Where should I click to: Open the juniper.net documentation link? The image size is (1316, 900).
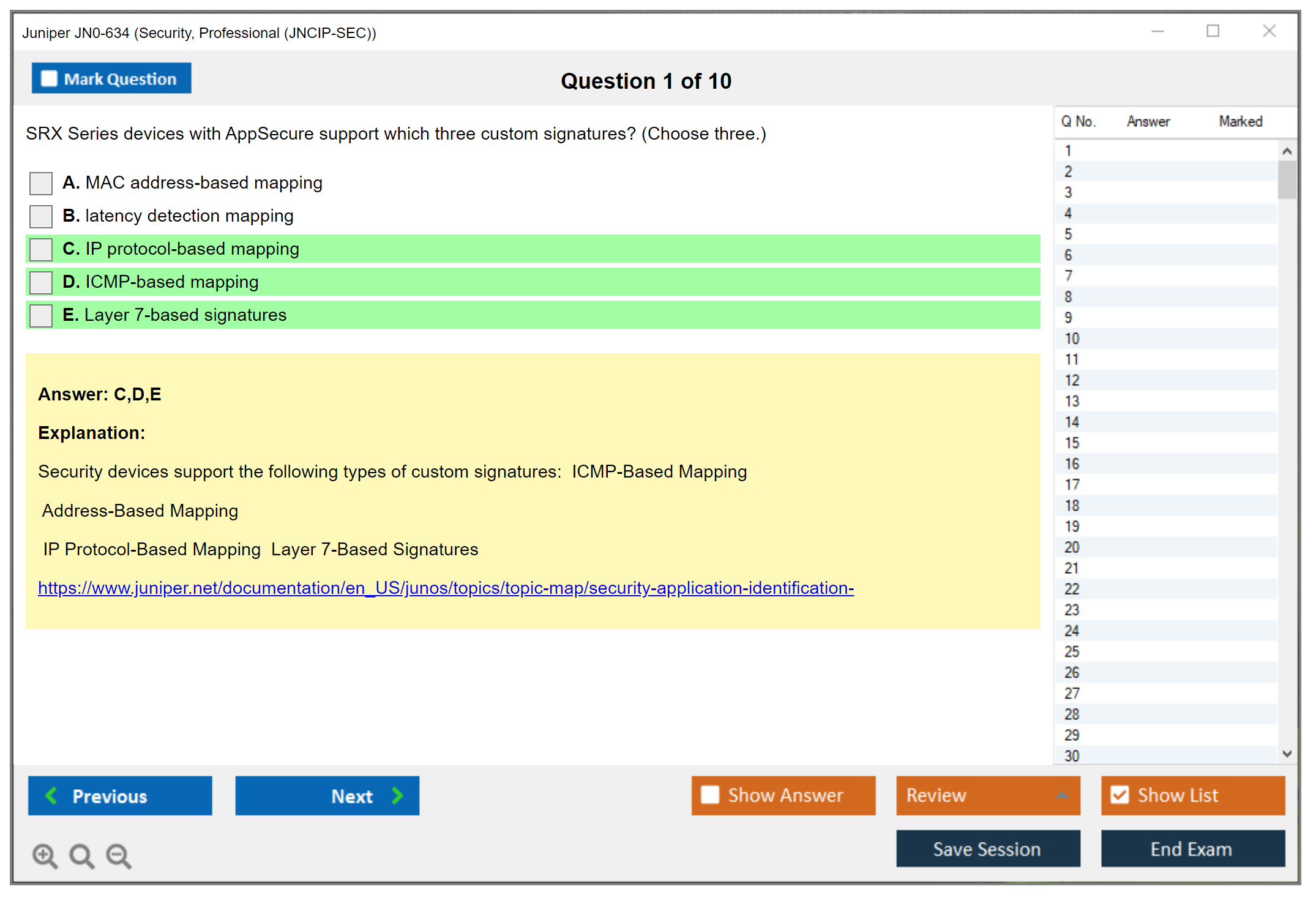tap(446, 588)
